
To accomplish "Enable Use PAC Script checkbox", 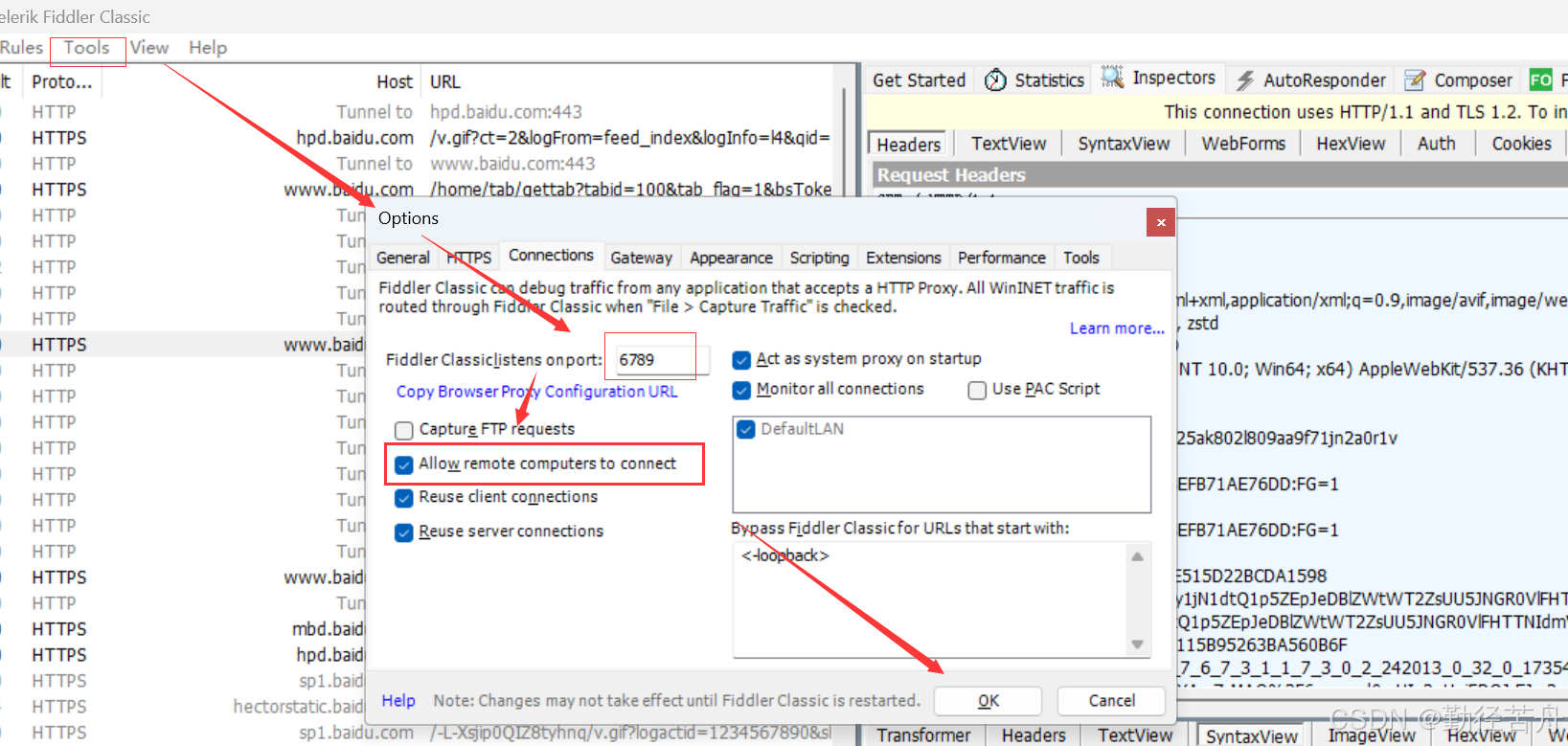I will 977,391.
